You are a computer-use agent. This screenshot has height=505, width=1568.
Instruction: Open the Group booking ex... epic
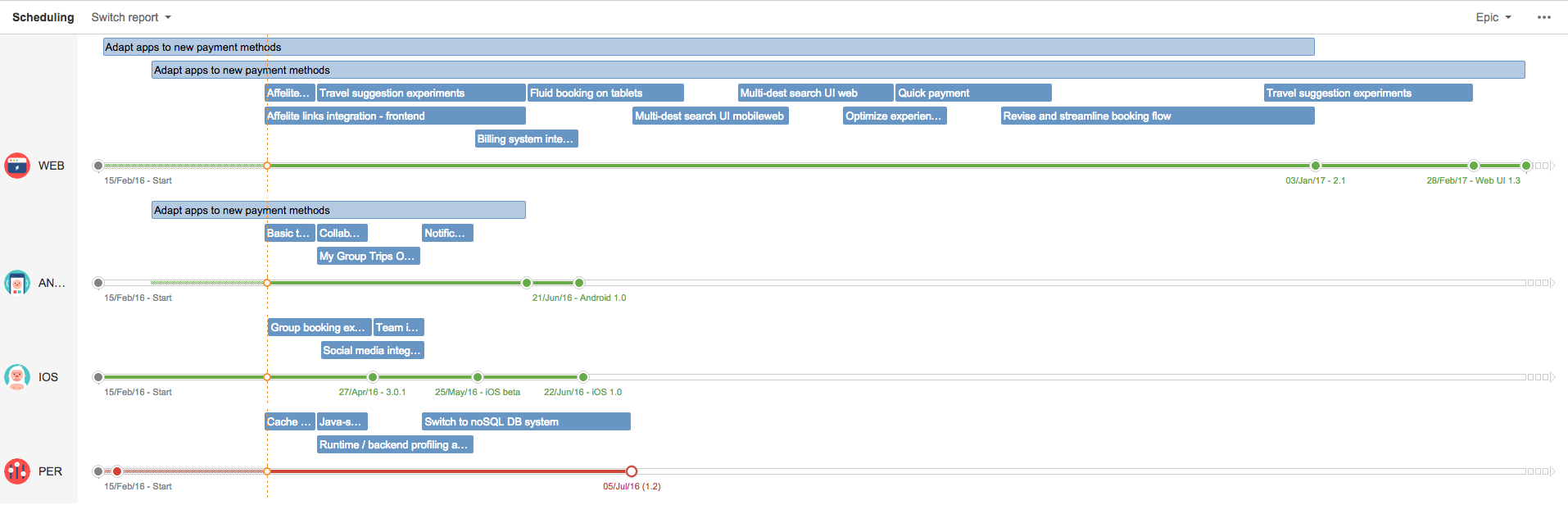click(x=319, y=327)
